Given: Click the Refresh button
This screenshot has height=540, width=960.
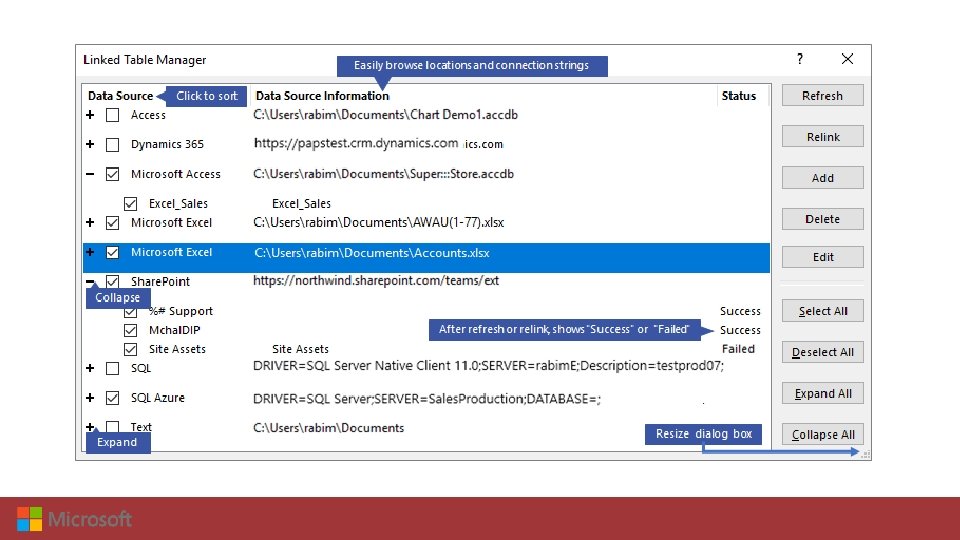Looking at the screenshot, I should 822,96.
